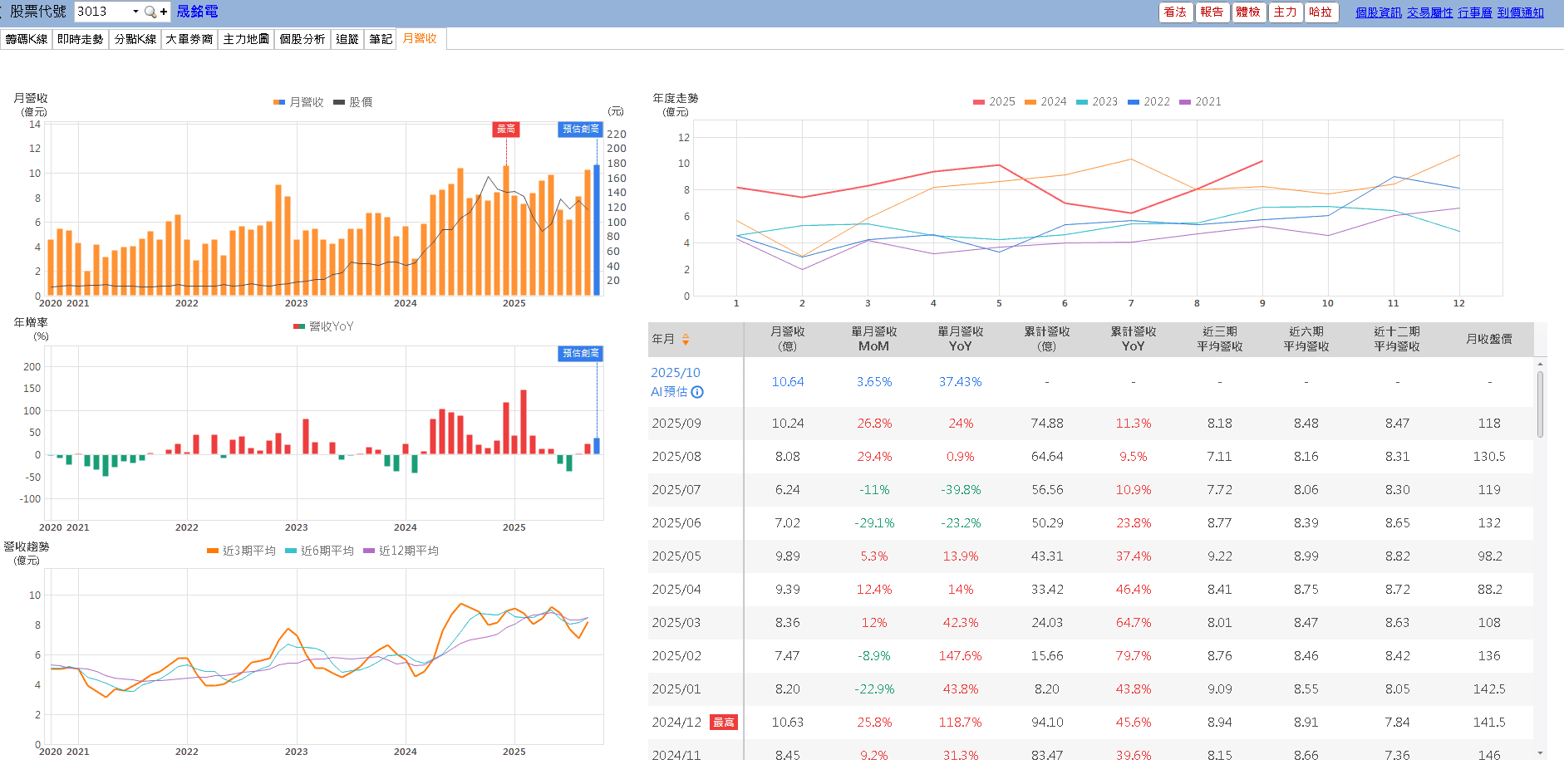Click the stock code input field
The width and height of the screenshot is (1564, 784).
(x=101, y=12)
